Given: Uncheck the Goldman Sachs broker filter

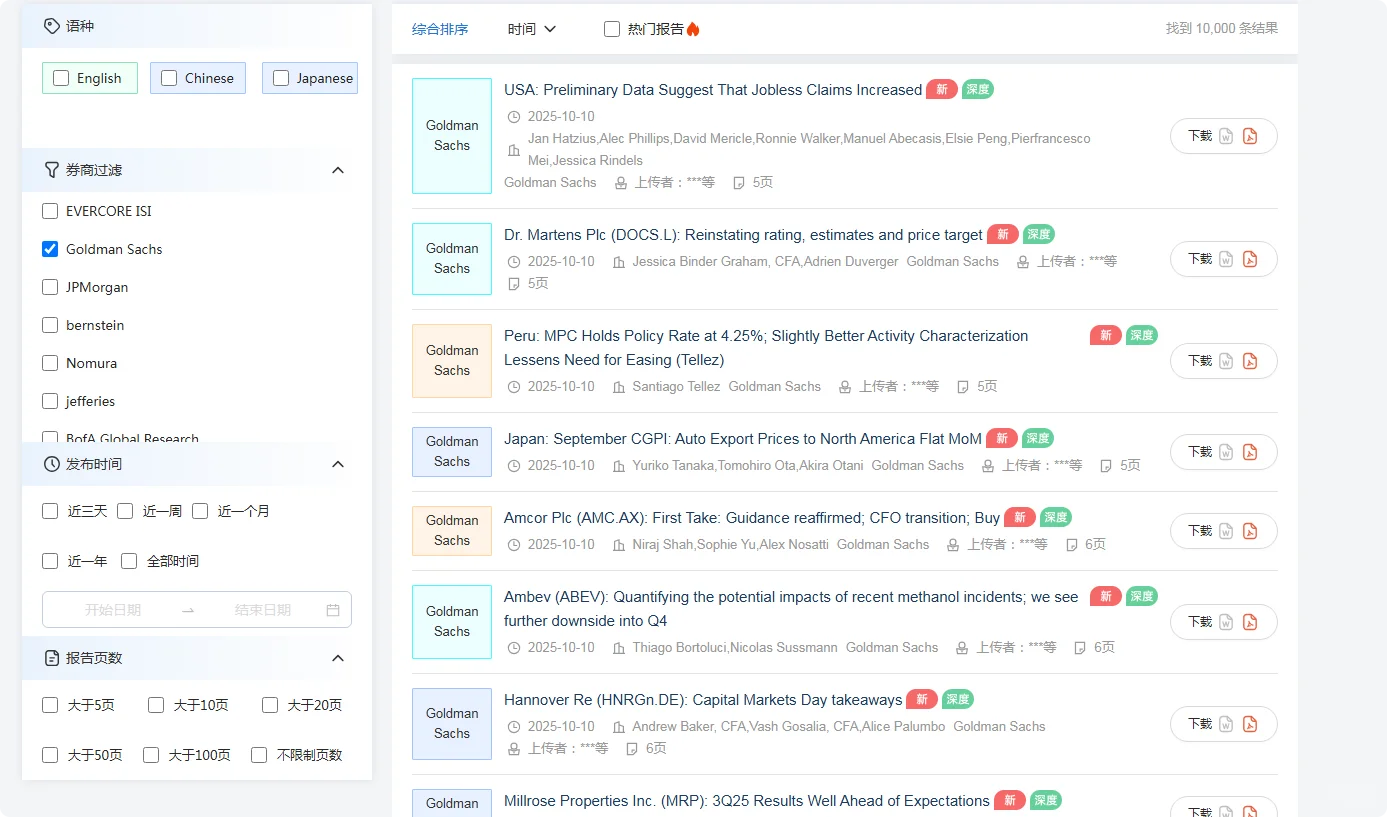Looking at the screenshot, I should (50, 249).
